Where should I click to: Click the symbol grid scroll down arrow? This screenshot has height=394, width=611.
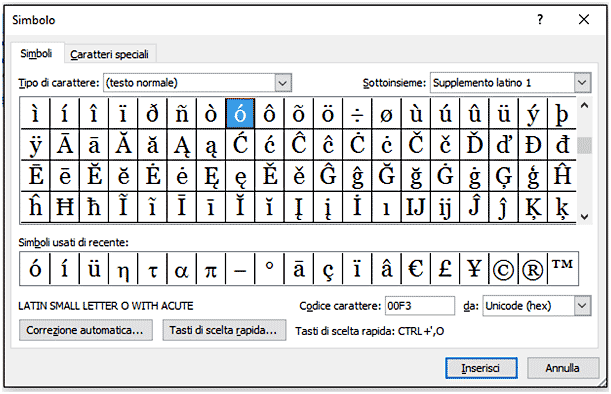coord(585,217)
